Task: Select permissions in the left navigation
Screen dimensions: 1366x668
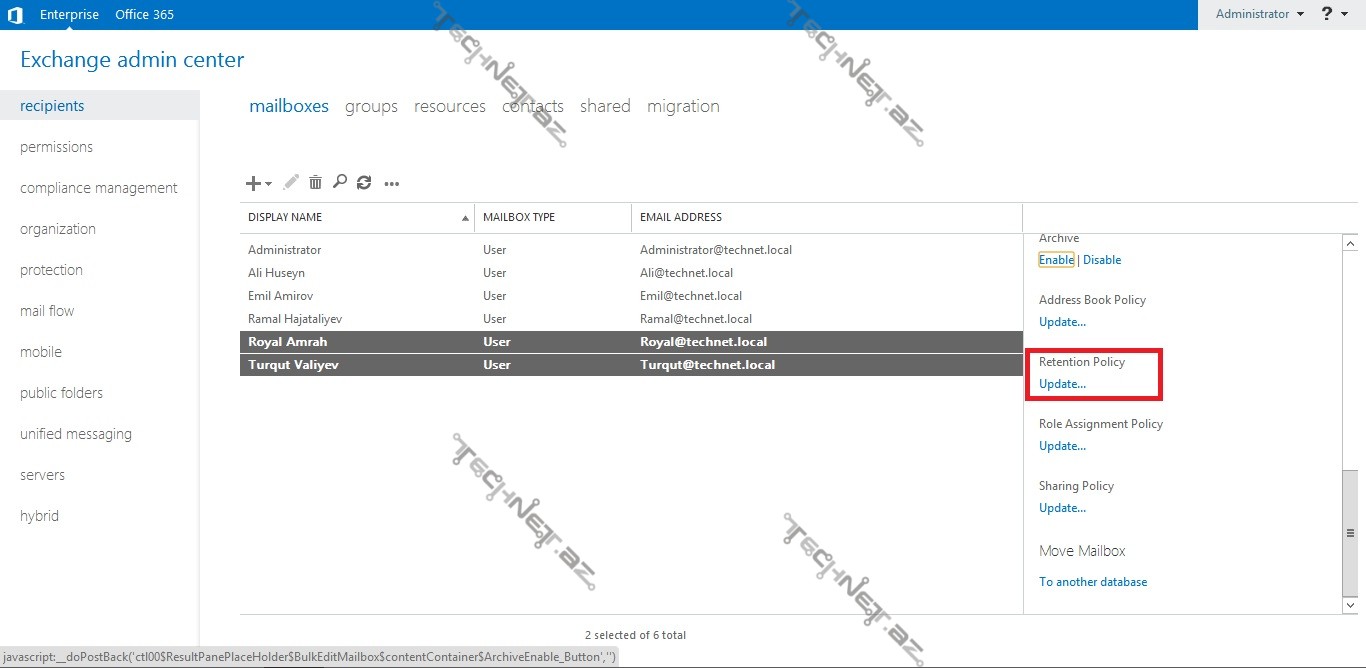Action: (x=56, y=147)
